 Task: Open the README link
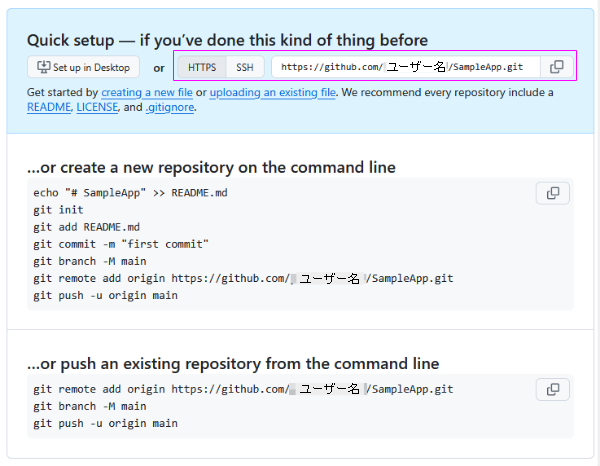click(48, 106)
